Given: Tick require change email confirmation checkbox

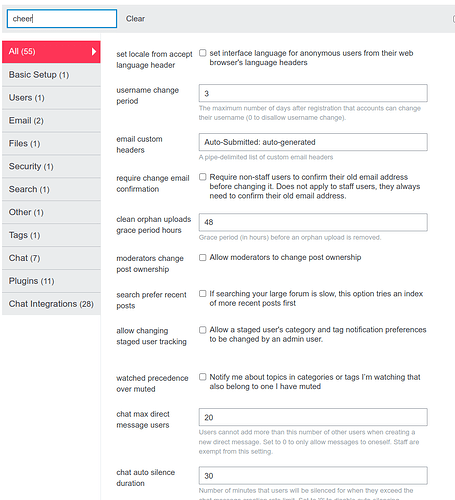Looking at the screenshot, I should tap(203, 177).
